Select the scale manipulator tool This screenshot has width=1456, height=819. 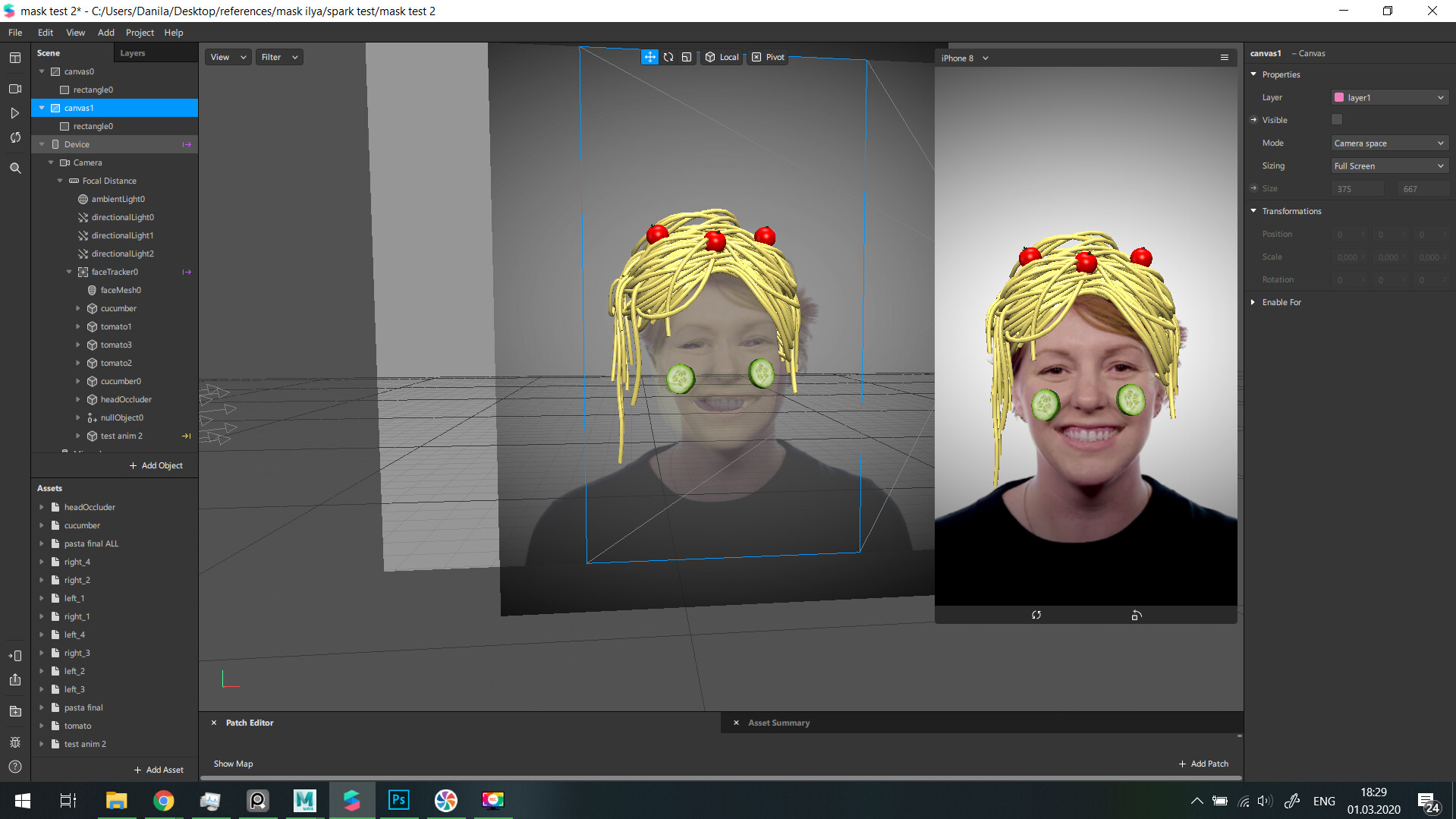pyautogui.click(x=687, y=57)
